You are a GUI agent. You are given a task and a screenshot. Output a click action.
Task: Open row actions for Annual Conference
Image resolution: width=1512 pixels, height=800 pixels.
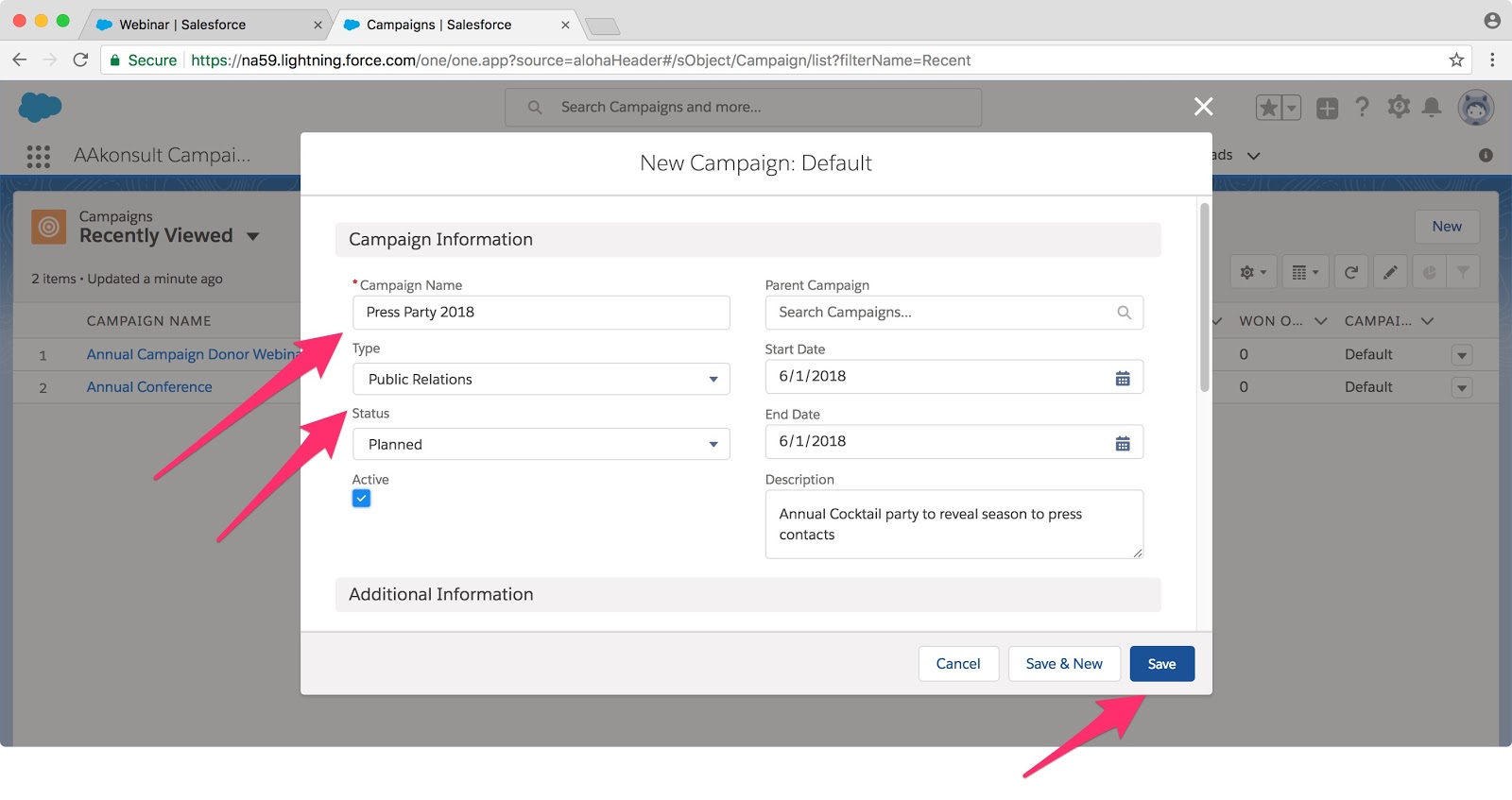pos(1462,387)
